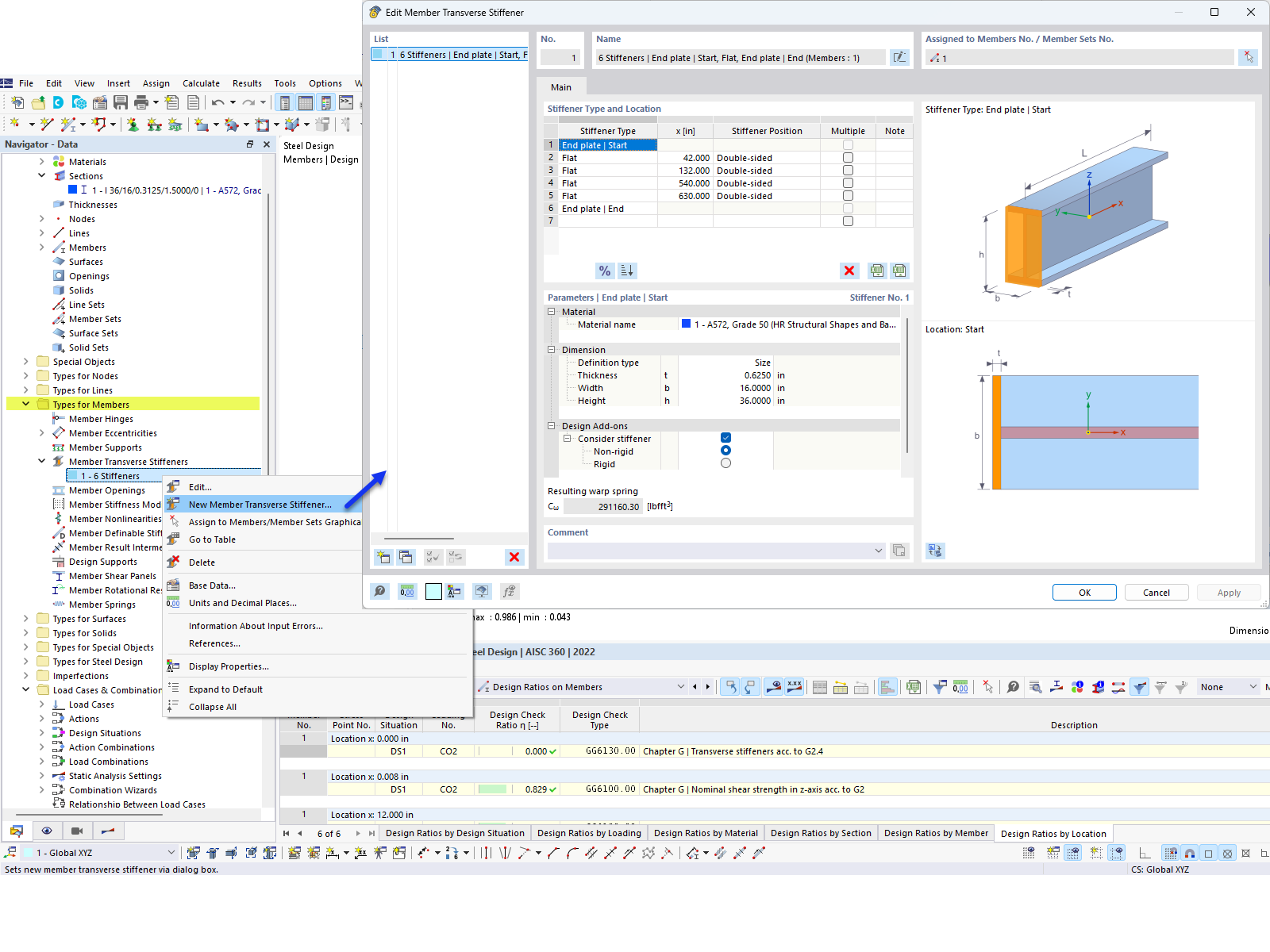Expand the Load Cases tree item
The height and width of the screenshot is (952, 1270).
(41, 704)
